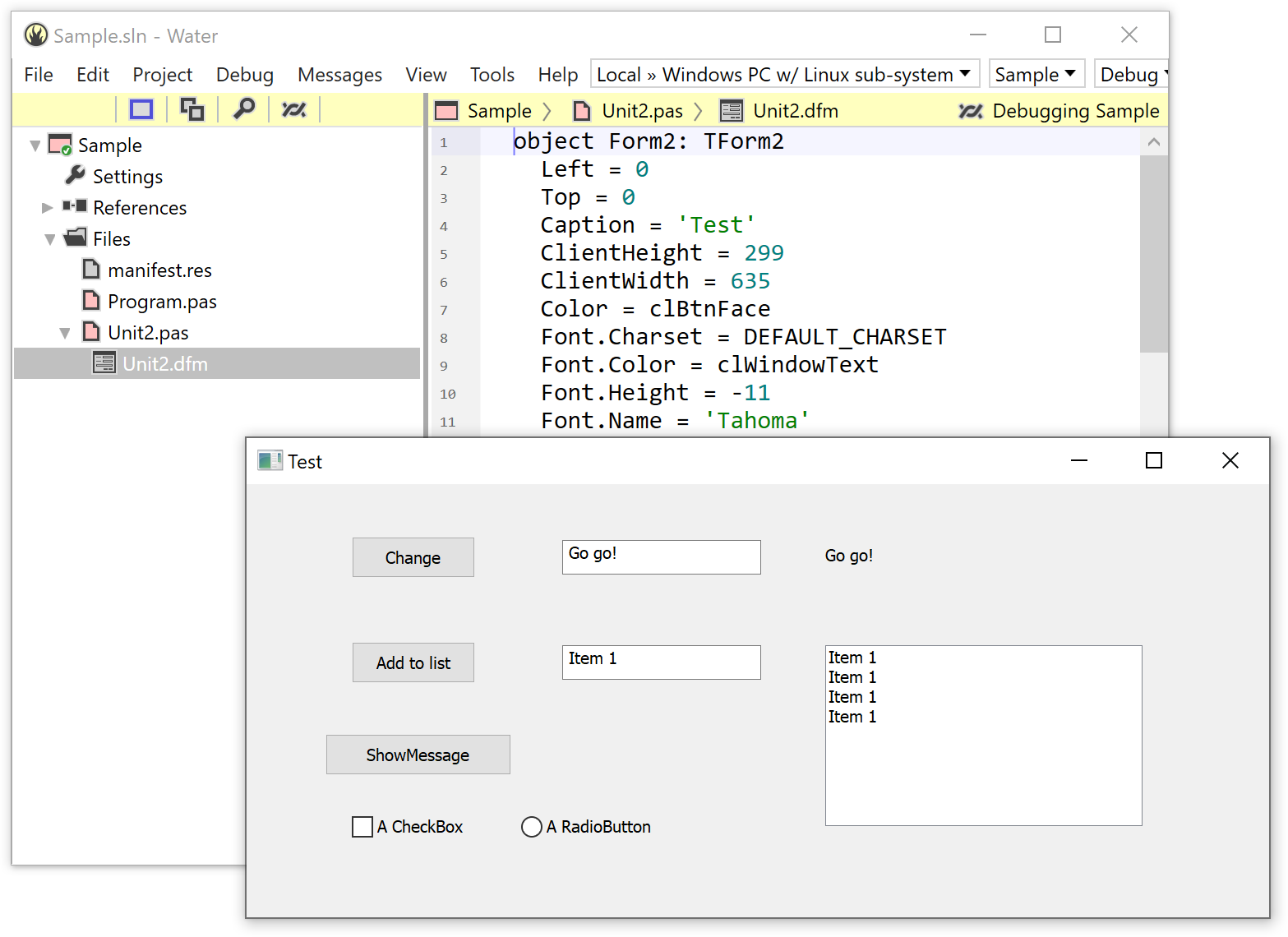Select the A RadioButton option

532,827
